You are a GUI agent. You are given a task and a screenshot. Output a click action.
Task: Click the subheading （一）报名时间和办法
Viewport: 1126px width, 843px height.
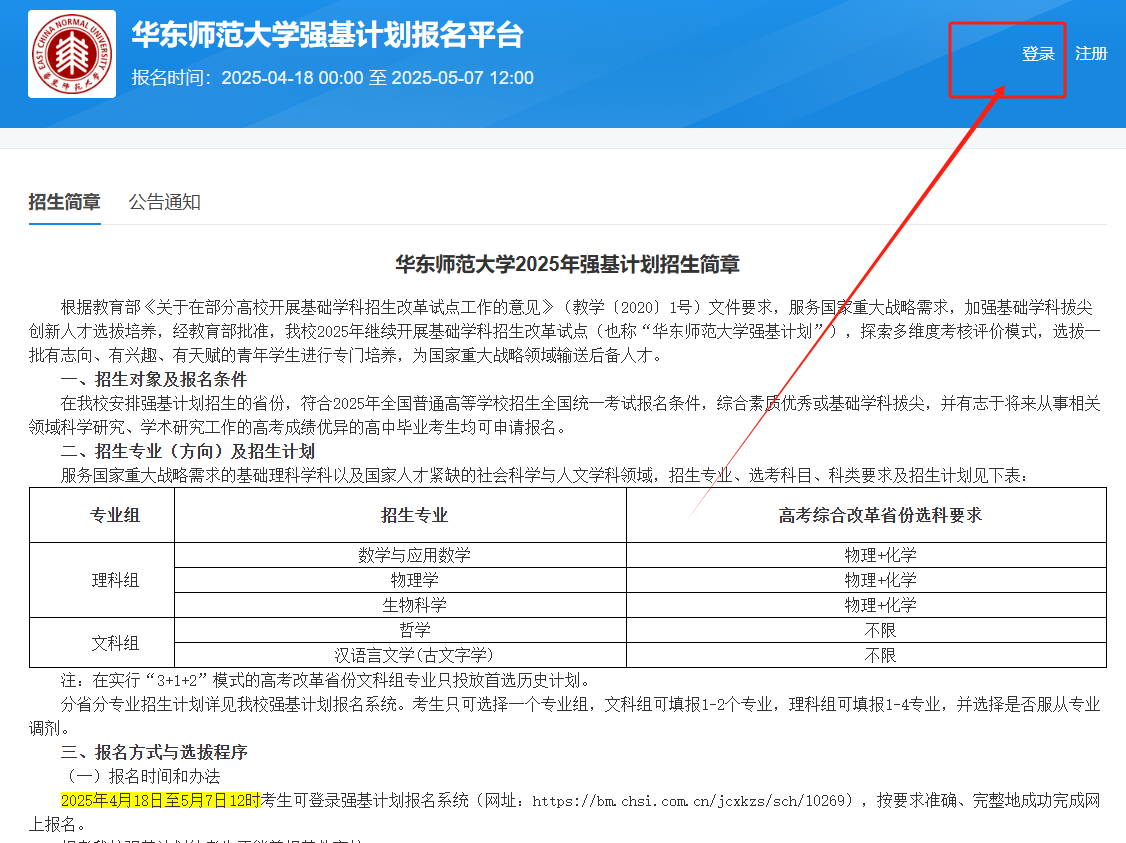(x=141, y=776)
